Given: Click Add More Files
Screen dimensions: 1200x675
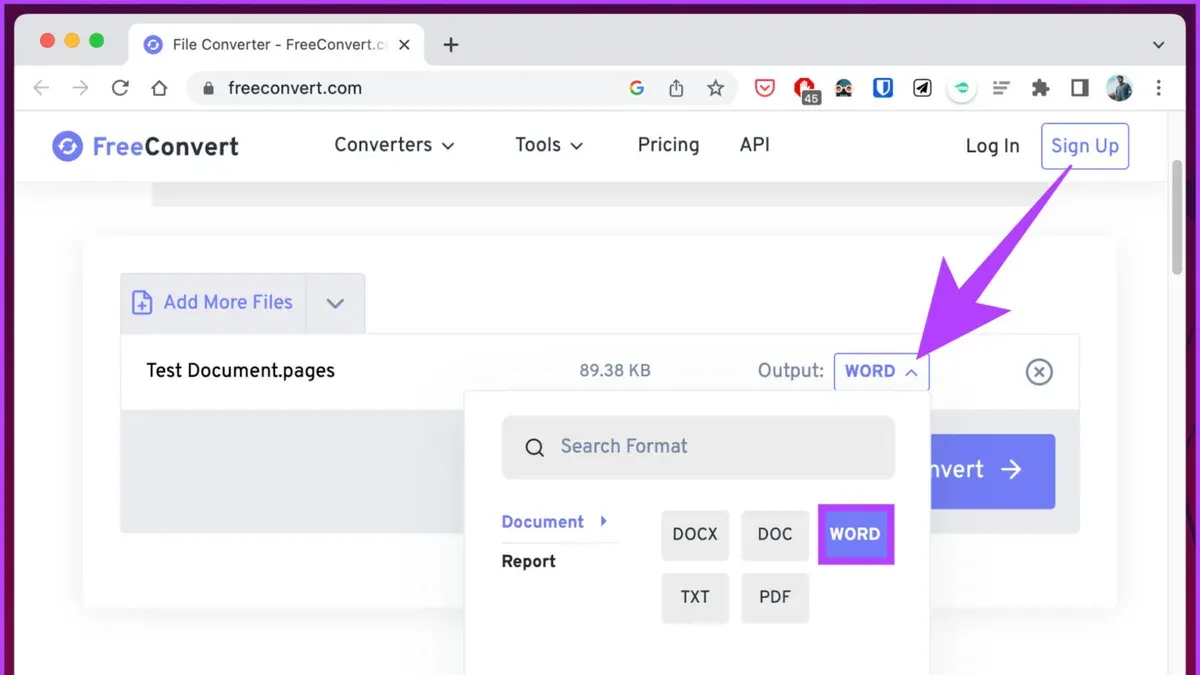Looking at the screenshot, I should point(213,303).
